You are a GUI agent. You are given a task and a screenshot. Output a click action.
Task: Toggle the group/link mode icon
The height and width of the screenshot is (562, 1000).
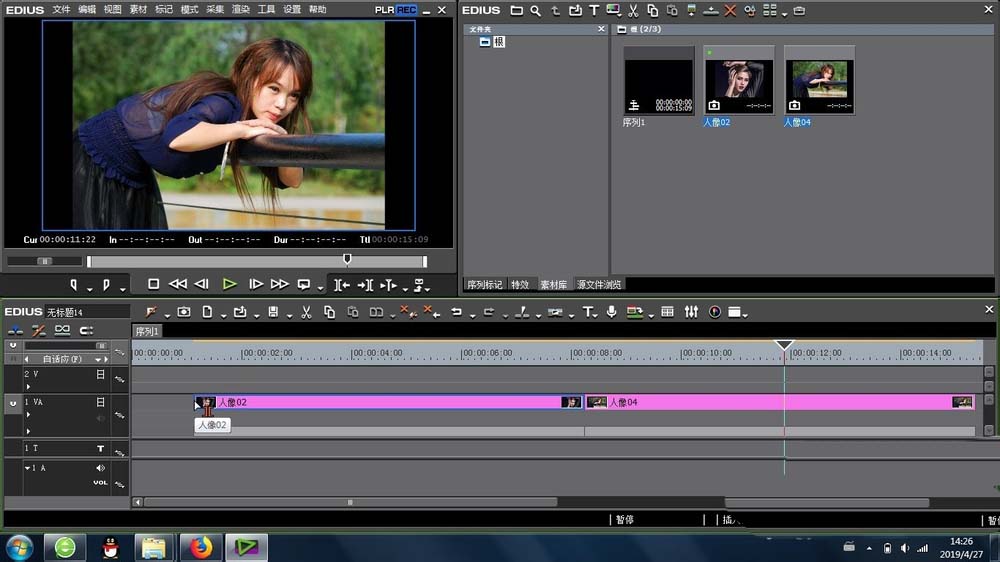tap(62, 330)
